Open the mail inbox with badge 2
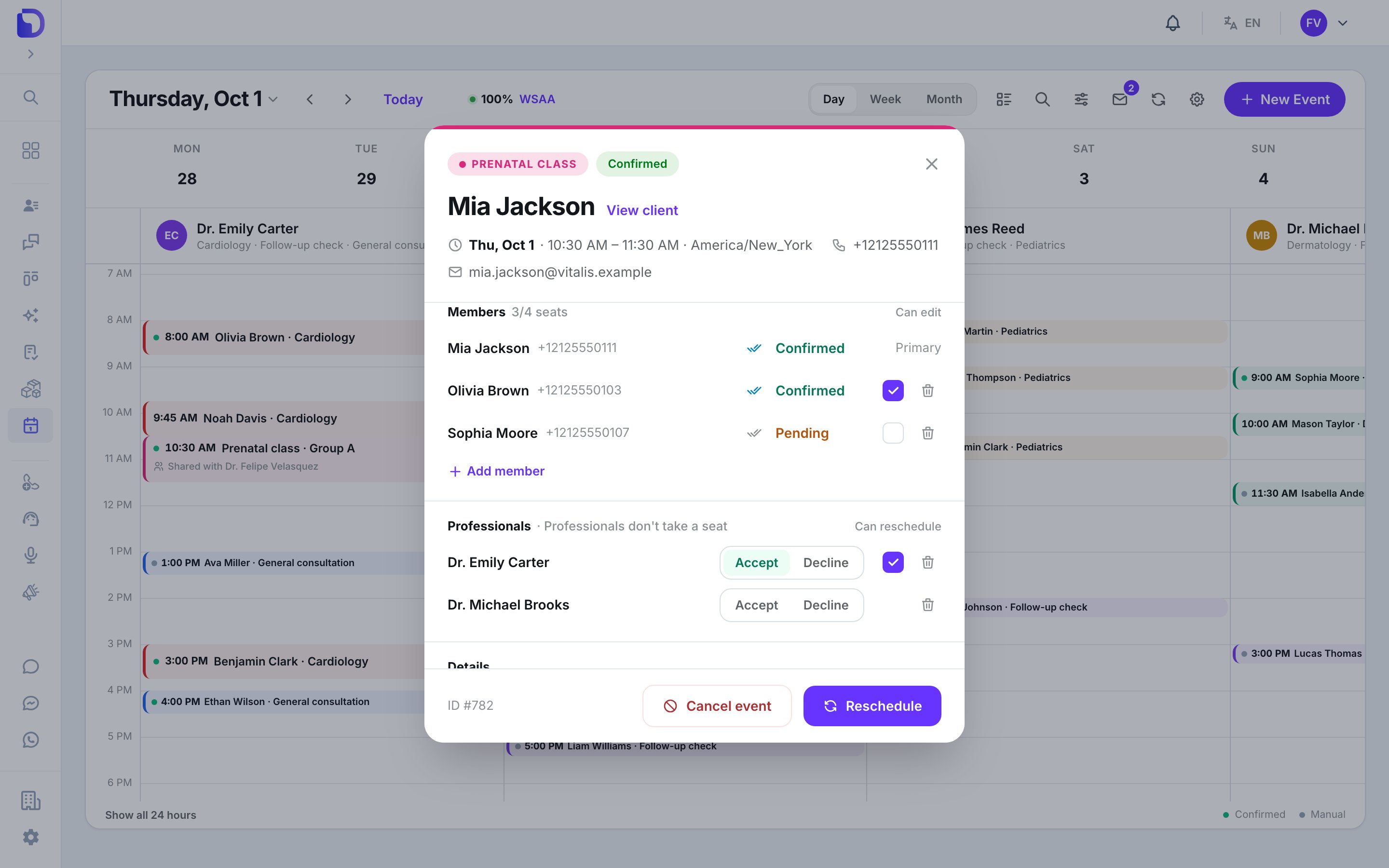This screenshot has height=868, width=1389. click(1120, 99)
